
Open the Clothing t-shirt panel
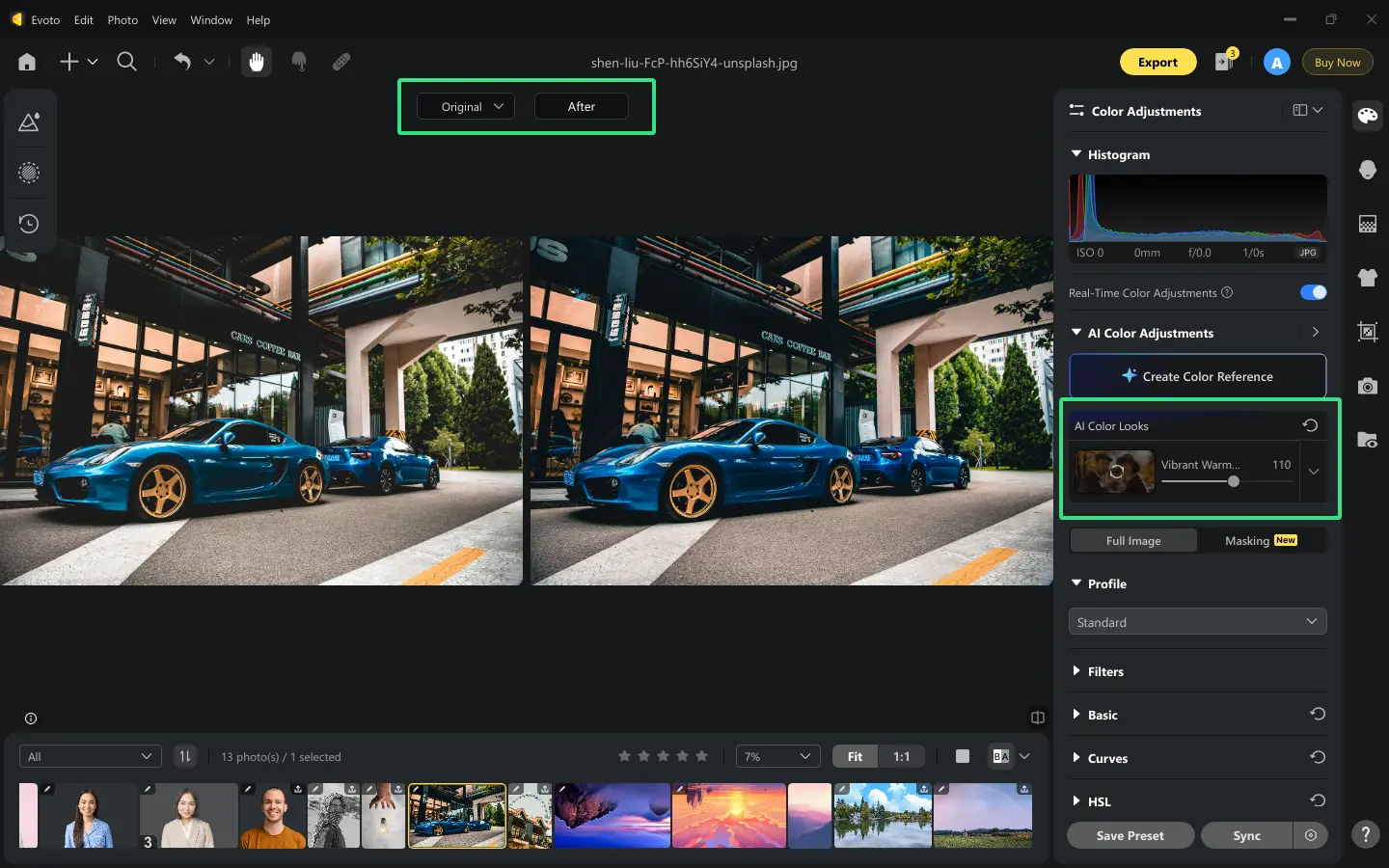pos(1367,278)
